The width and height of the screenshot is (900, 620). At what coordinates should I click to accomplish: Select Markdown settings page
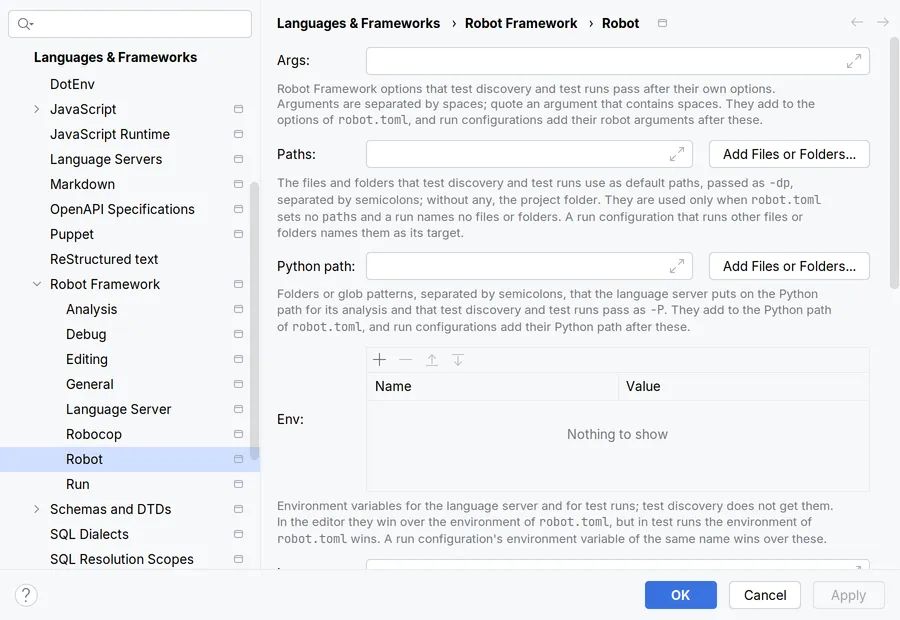click(x=82, y=184)
